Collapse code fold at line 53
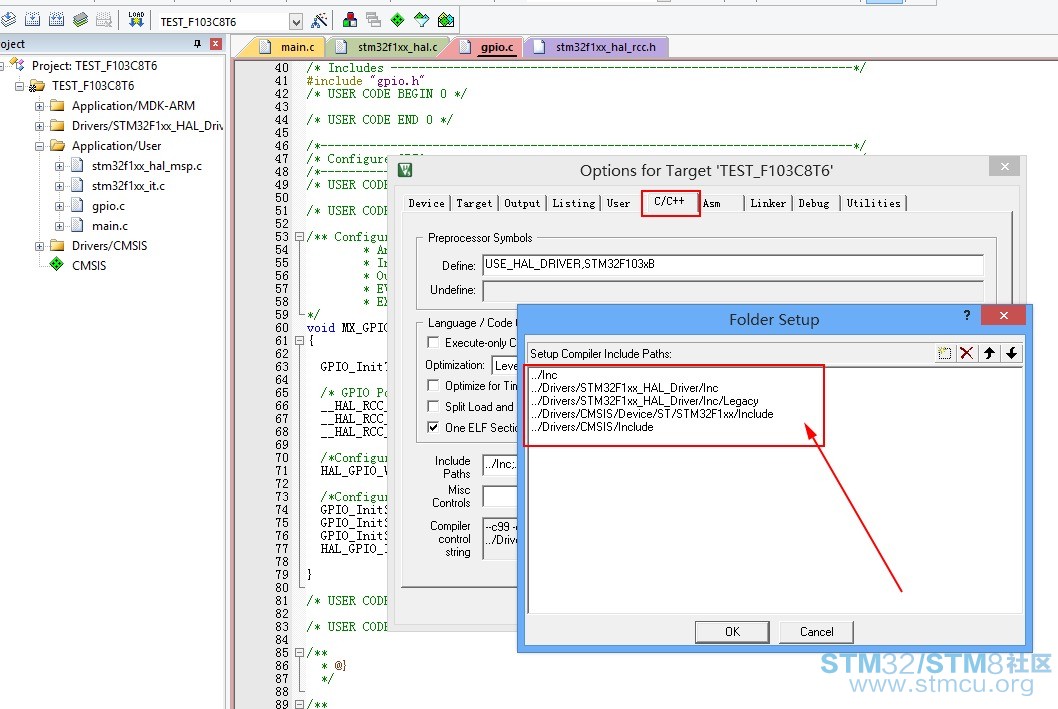 [299, 237]
